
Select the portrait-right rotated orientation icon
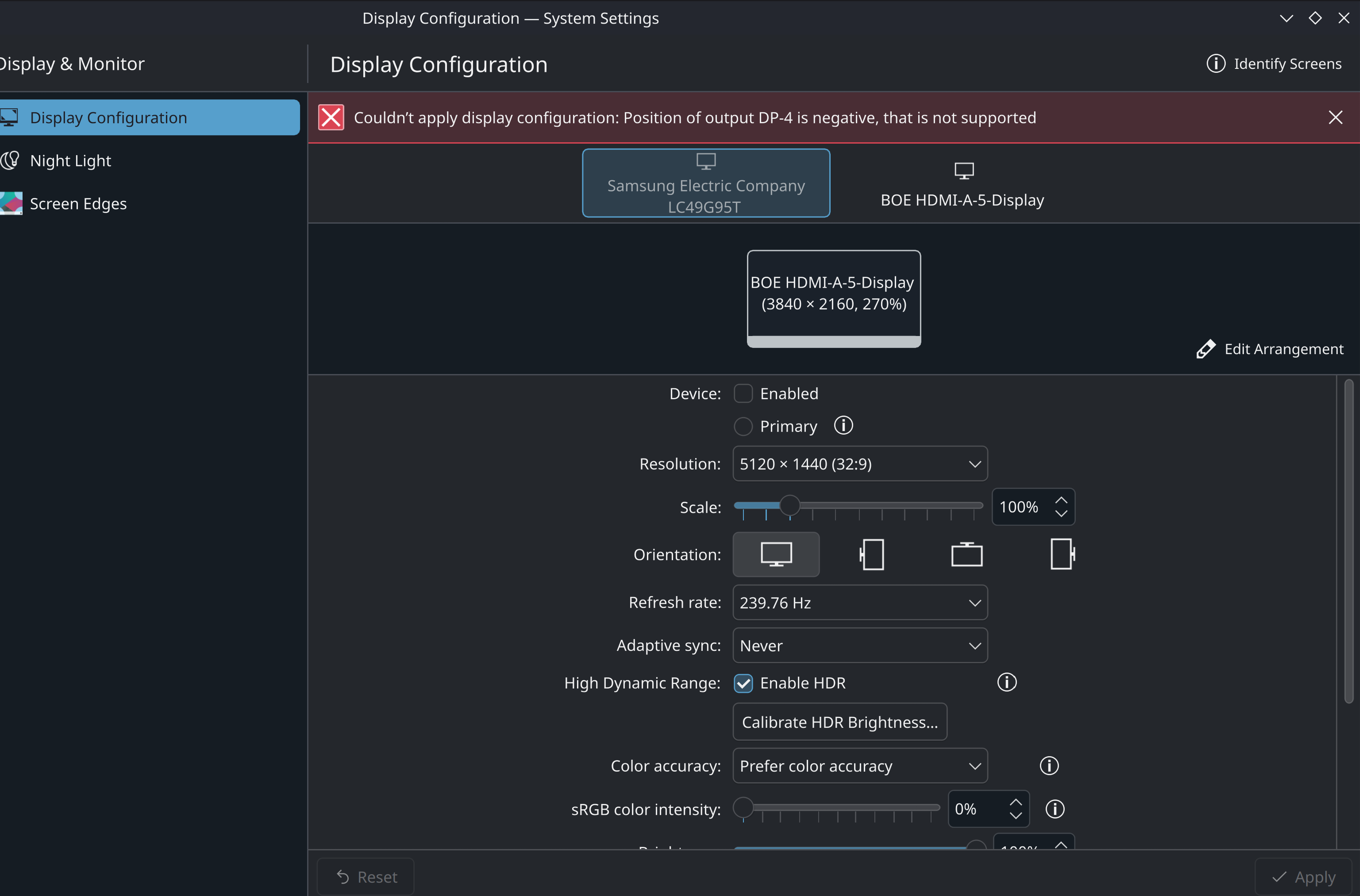pyautogui.click(x=1062, y=554)
